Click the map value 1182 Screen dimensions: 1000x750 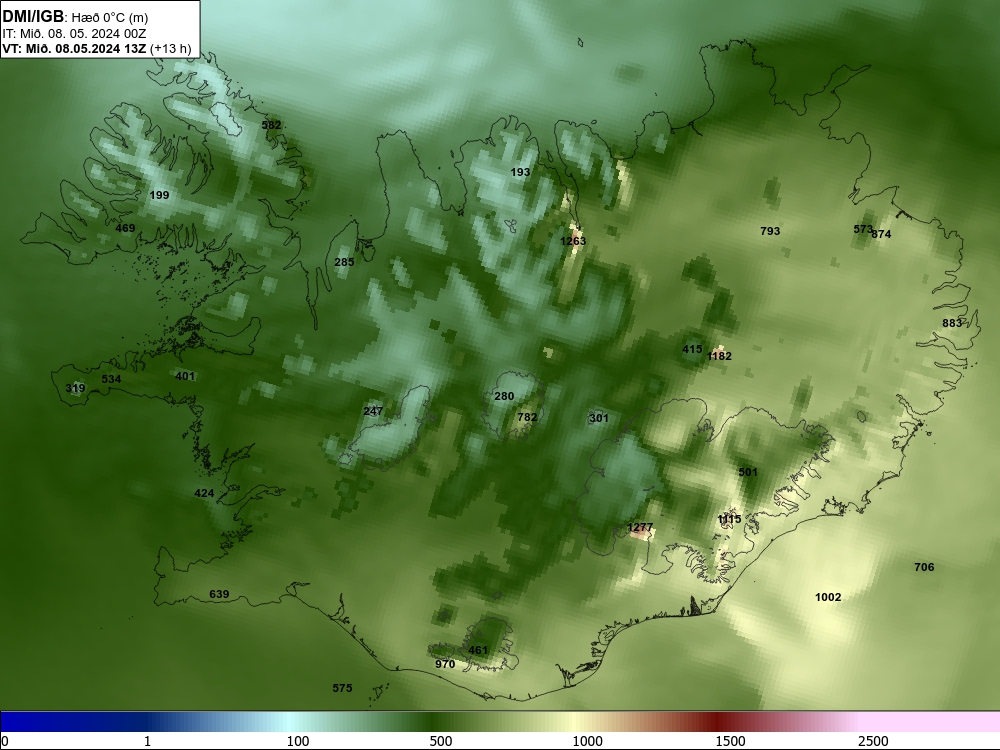tap(719, 357)
